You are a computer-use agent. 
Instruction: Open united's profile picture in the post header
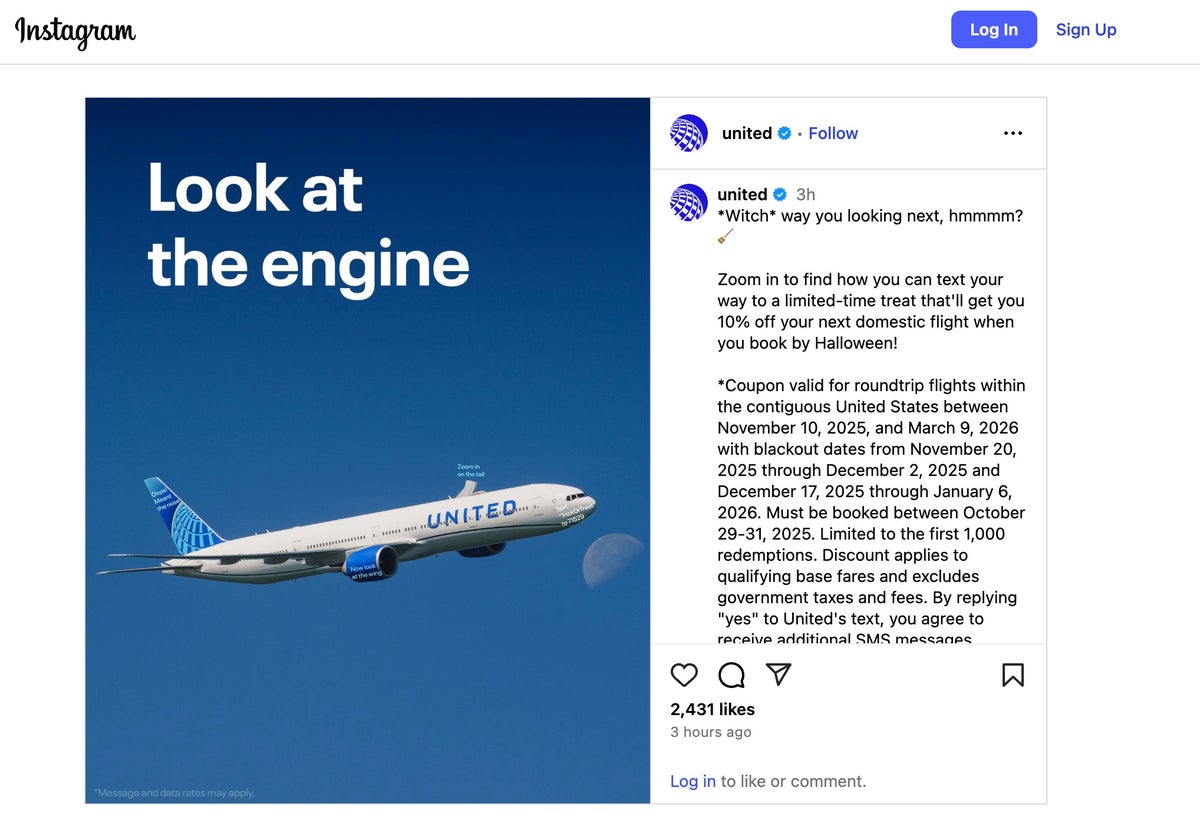click(688, 132)
